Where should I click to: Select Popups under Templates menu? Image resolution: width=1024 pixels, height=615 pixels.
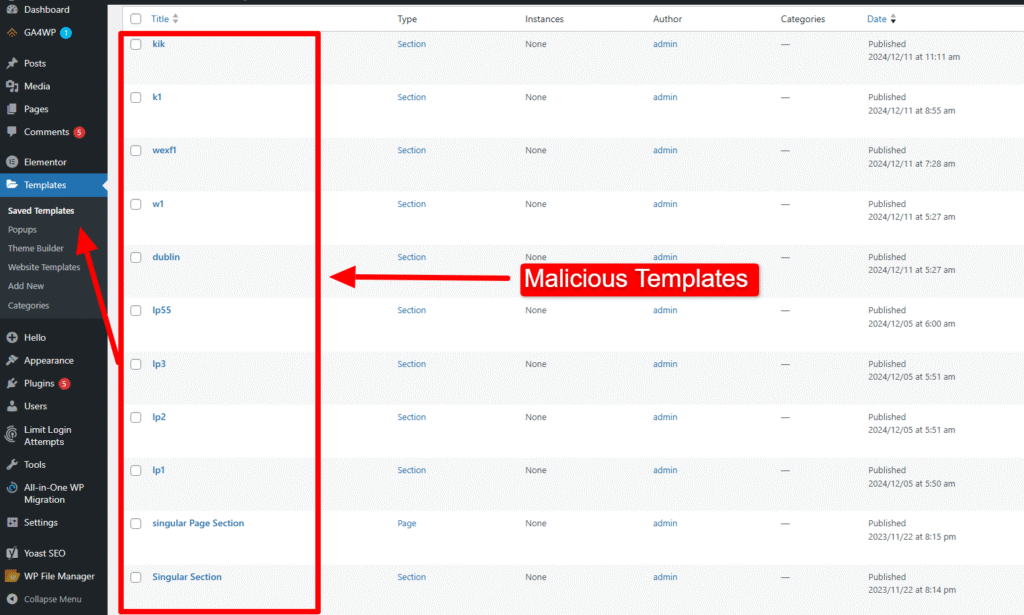pos(23,230)
